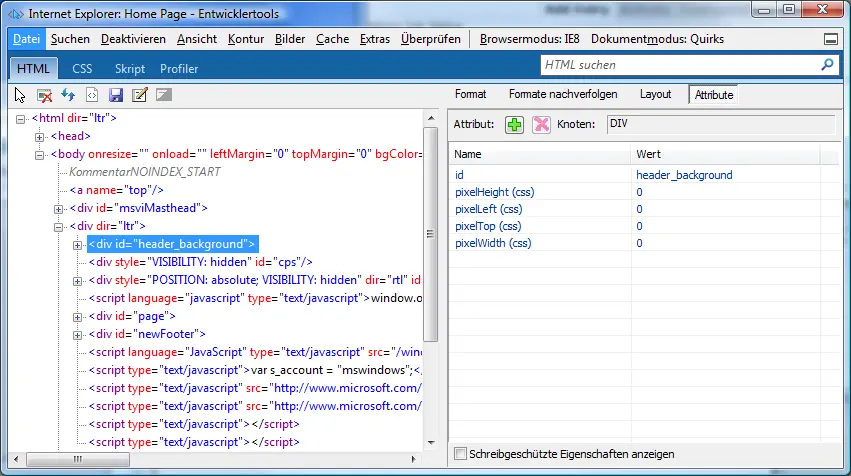Collapse the body node
This screenshot has width=851, height=476.
pyautogui.click(x=39, y=155)
